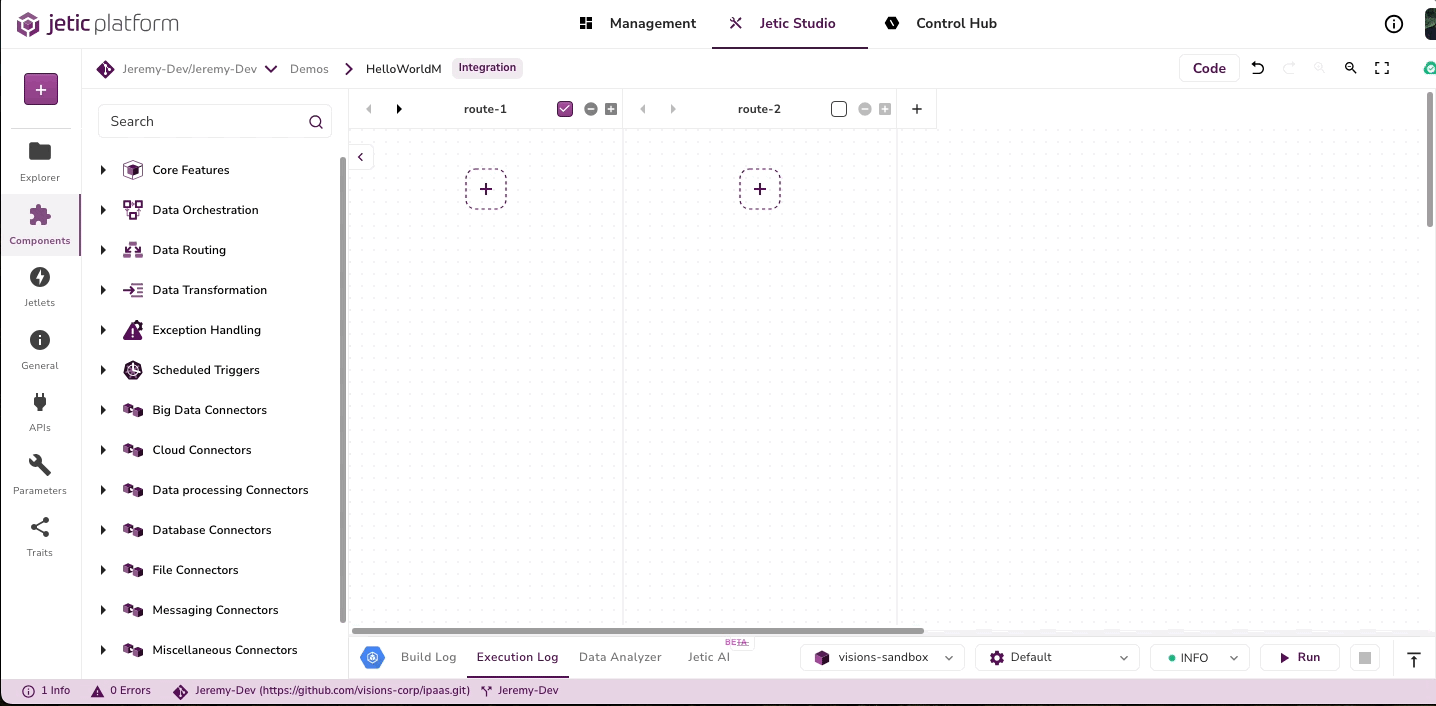Expand Exception Handling category

pos(103,330)
